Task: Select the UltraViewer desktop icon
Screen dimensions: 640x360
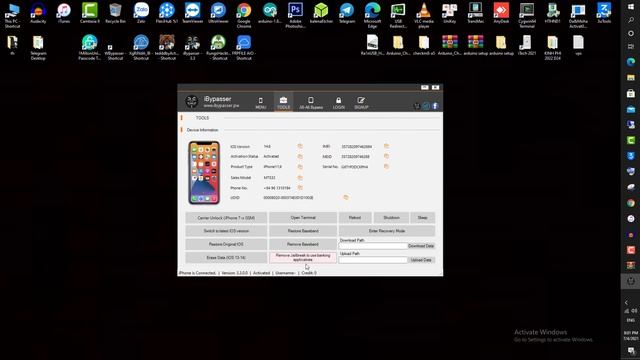Action: [218, 13]
